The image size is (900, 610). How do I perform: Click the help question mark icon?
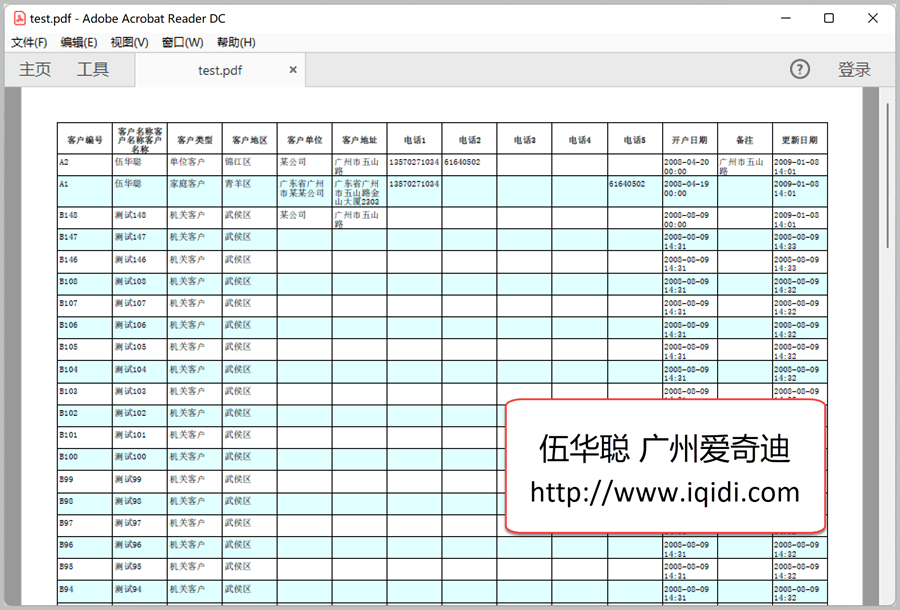799,69
